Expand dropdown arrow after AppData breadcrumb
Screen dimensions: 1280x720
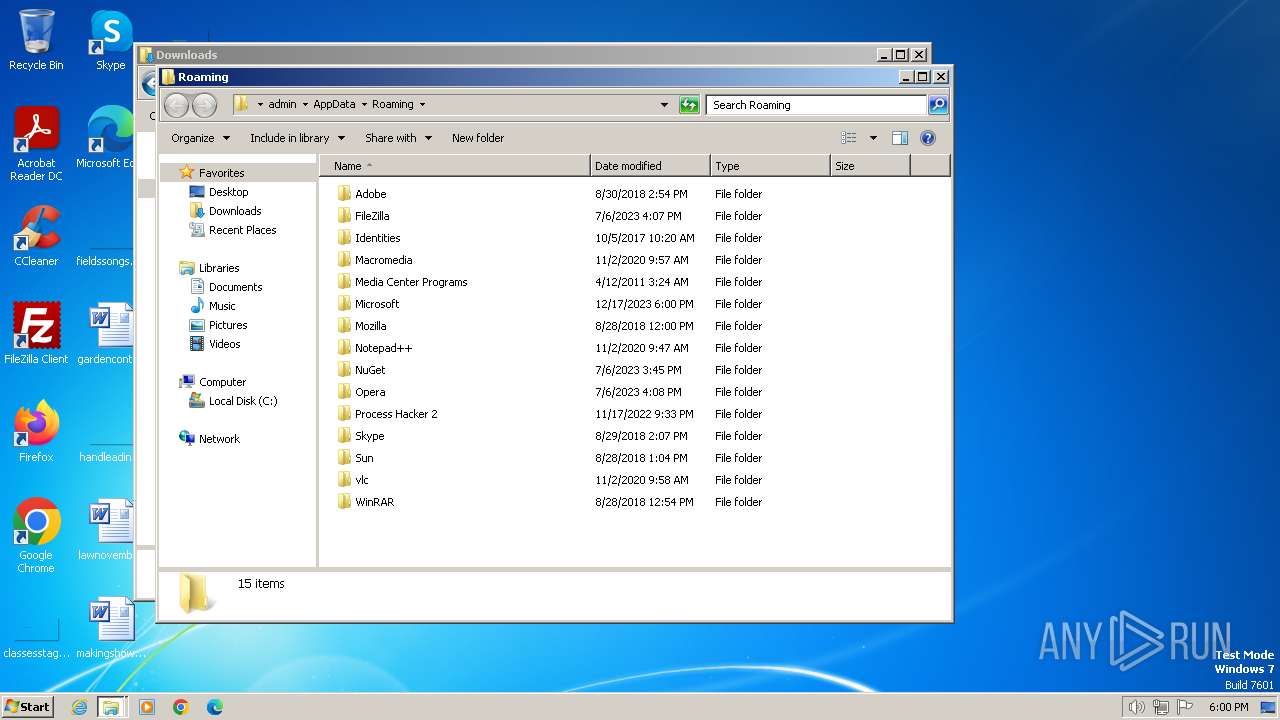[364, 104]
